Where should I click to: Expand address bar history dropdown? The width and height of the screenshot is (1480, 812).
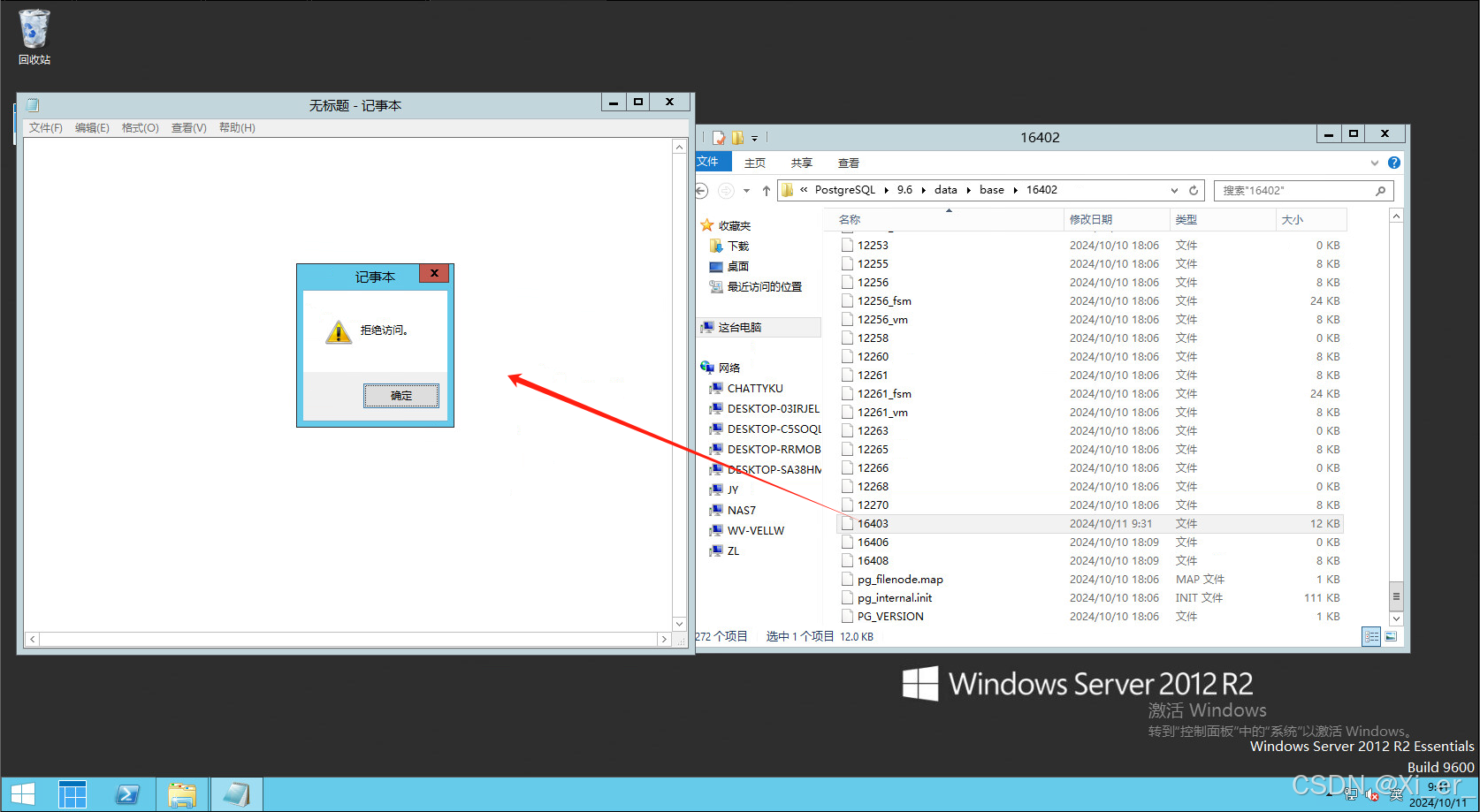(x=1174, y=190)
